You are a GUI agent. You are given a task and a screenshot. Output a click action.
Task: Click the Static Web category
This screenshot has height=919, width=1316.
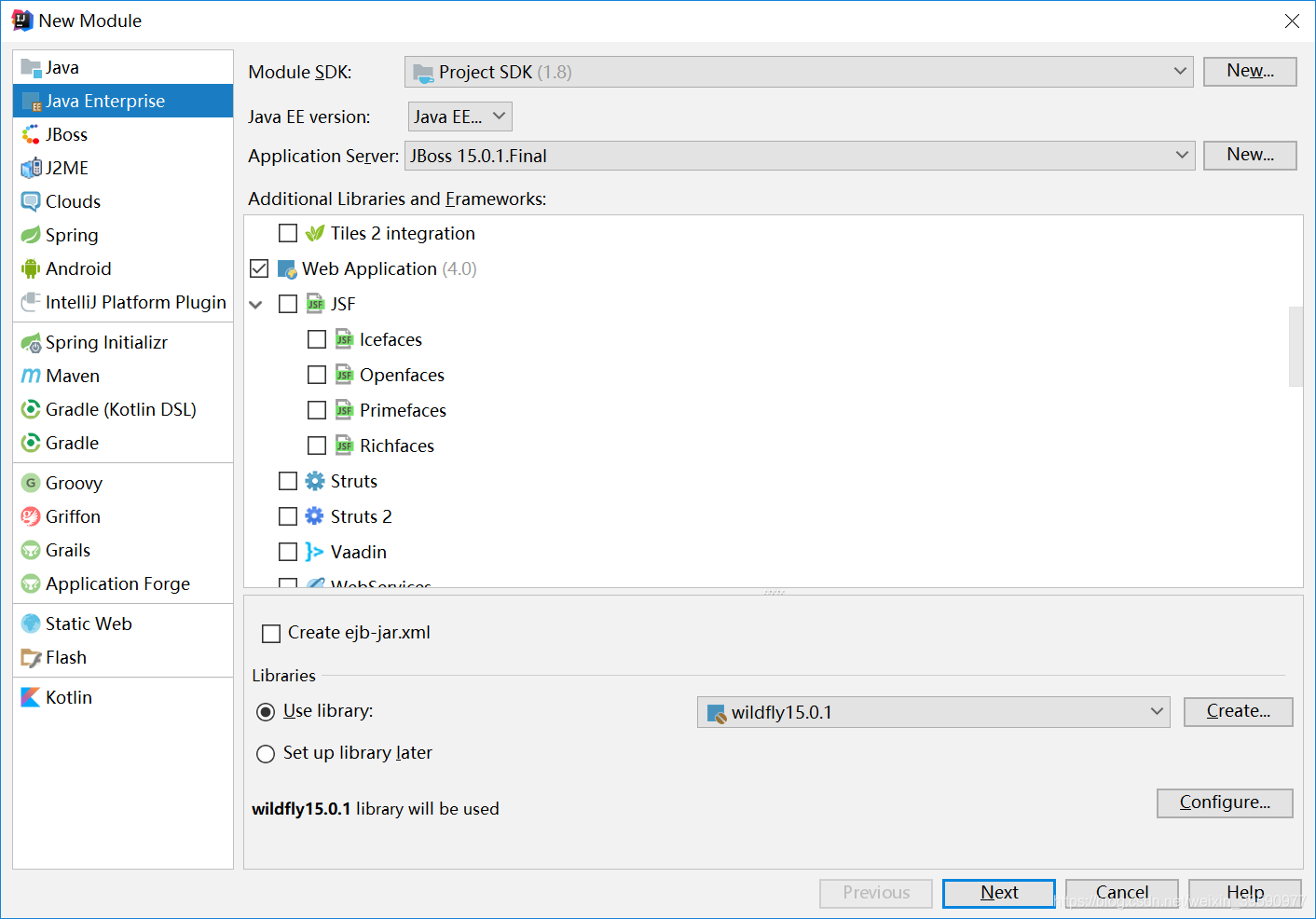click(x=89, y=624)
